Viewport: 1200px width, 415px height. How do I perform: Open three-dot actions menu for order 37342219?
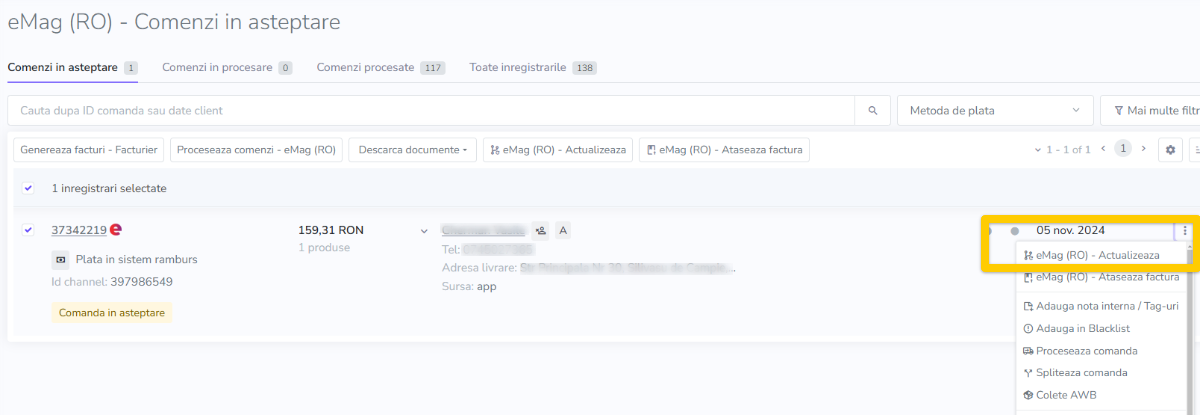pyautogui.click(x=1185, y=231)
